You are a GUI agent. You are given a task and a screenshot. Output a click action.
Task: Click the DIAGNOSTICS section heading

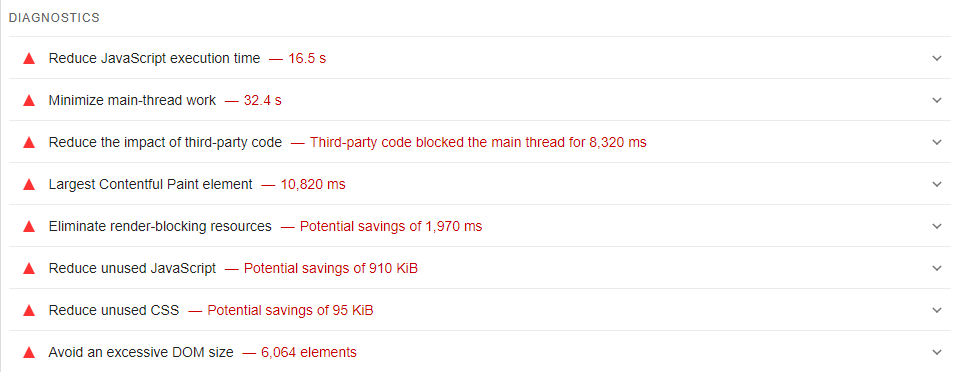point(54,18)
